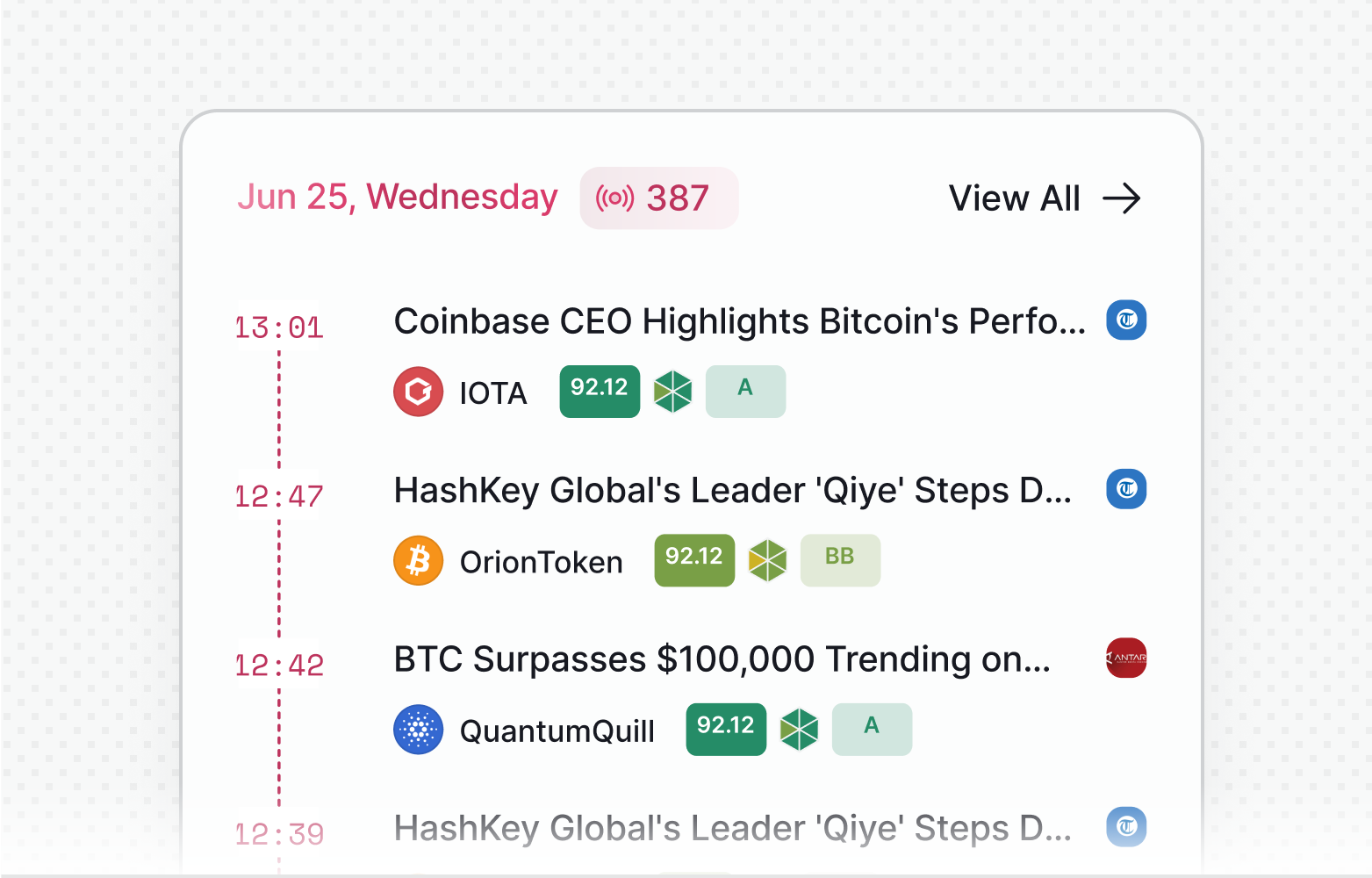Click the Jun 25, Wednesday date label
Viewport: 1372px width, 878px height.
[x=398, y=198]
